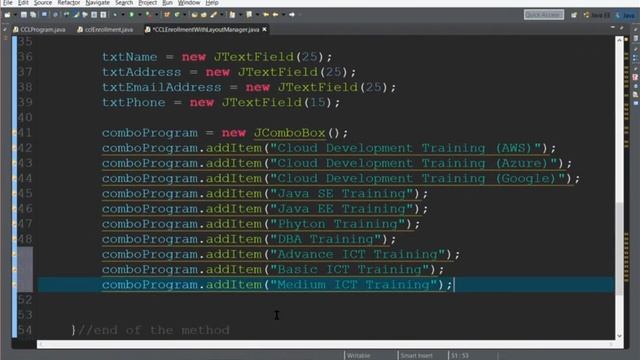The width and height of the screenshot is (640, 360).
Task: Close the CCLEnrollmentWithLayoutManager.java tab
Action: (264, 29)
